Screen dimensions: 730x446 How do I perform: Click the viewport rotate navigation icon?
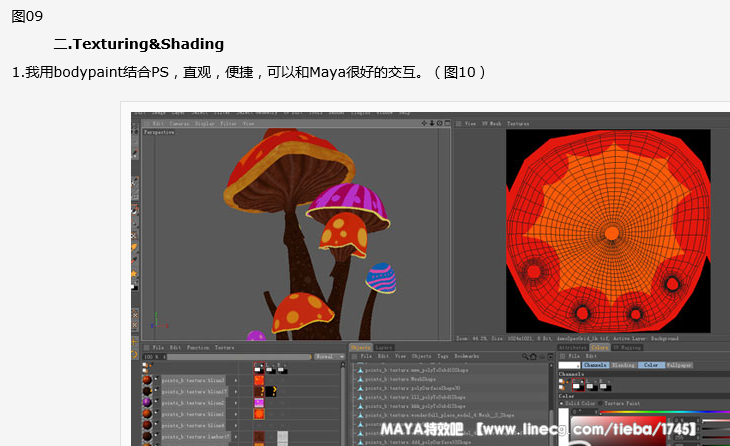coord(439,123)
